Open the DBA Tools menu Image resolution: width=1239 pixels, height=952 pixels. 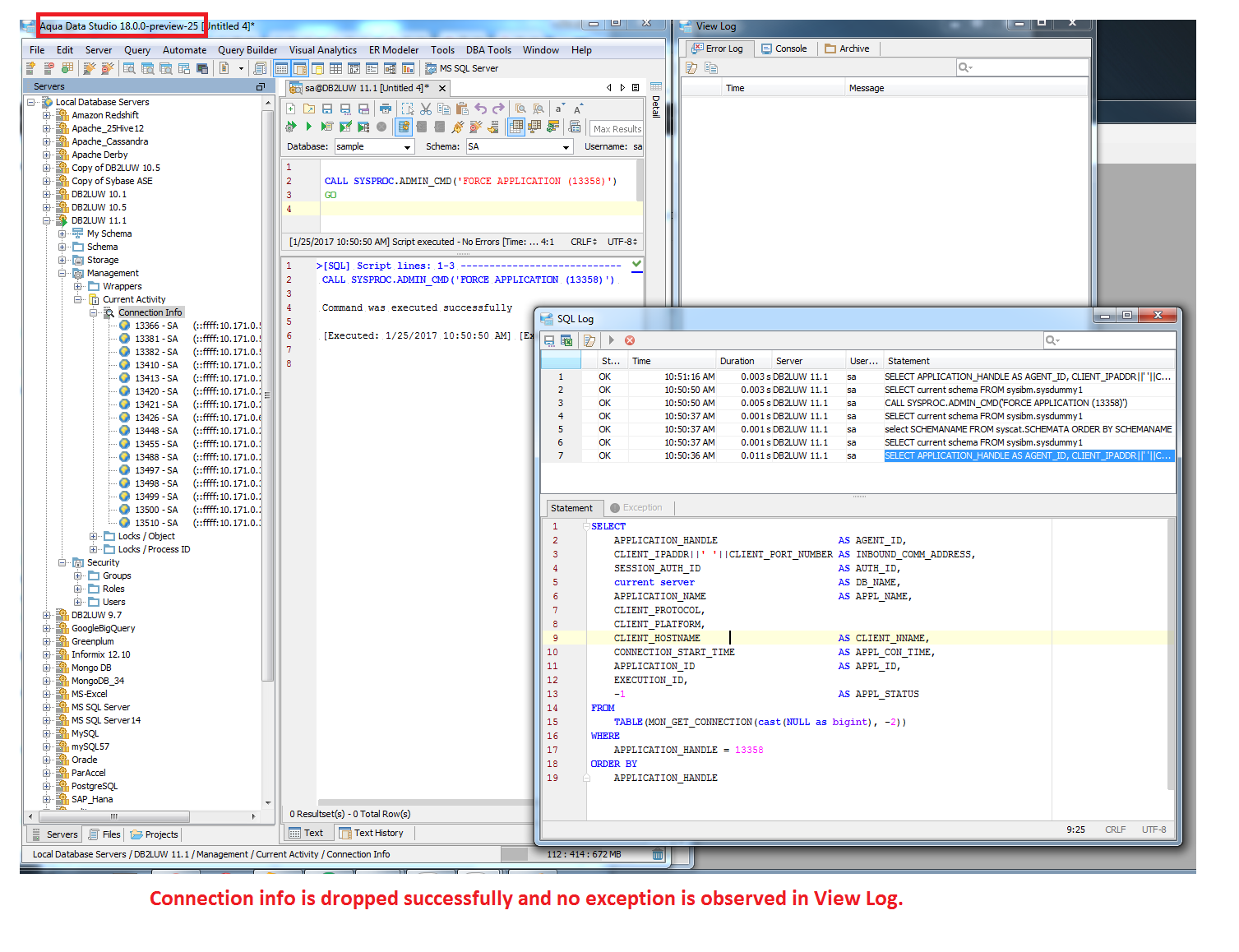[x=488, y=50]
